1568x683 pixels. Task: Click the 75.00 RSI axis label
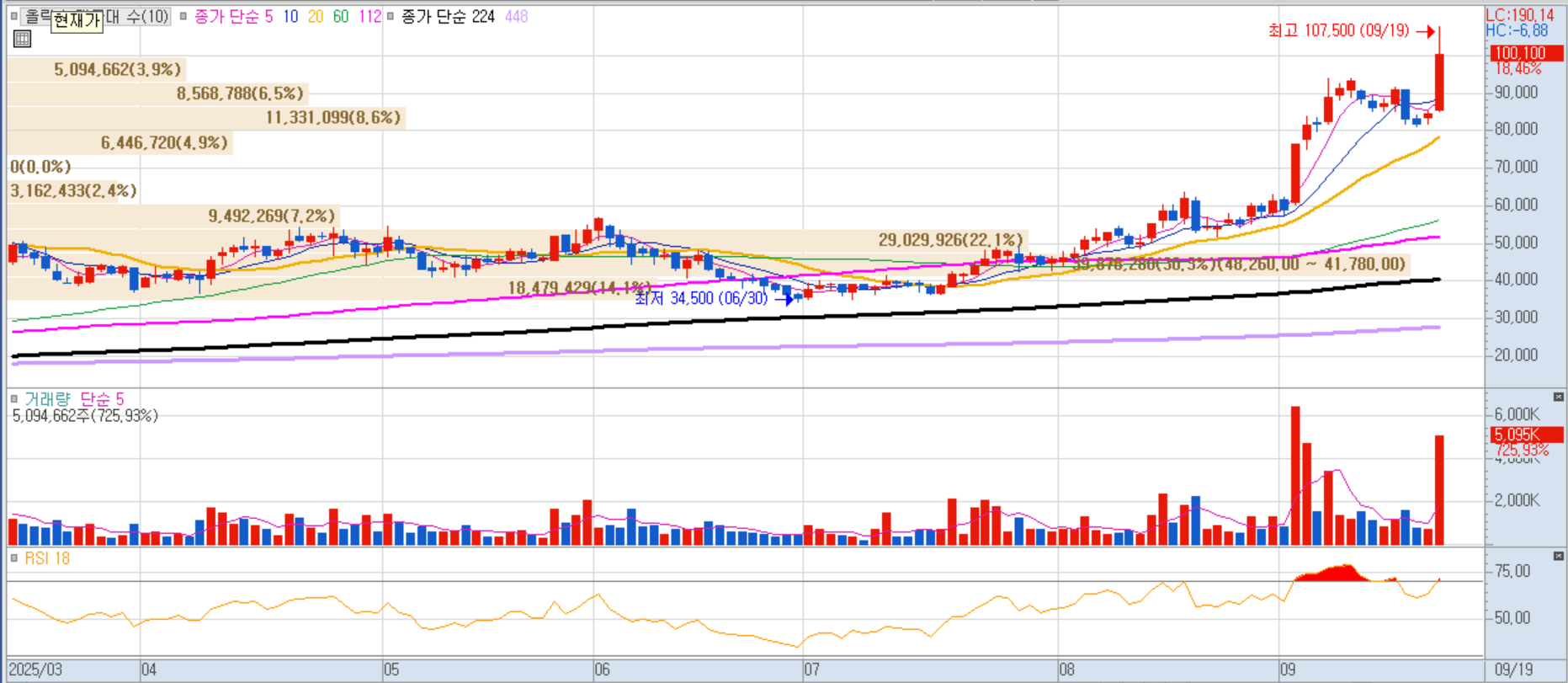pos(1512,571)
